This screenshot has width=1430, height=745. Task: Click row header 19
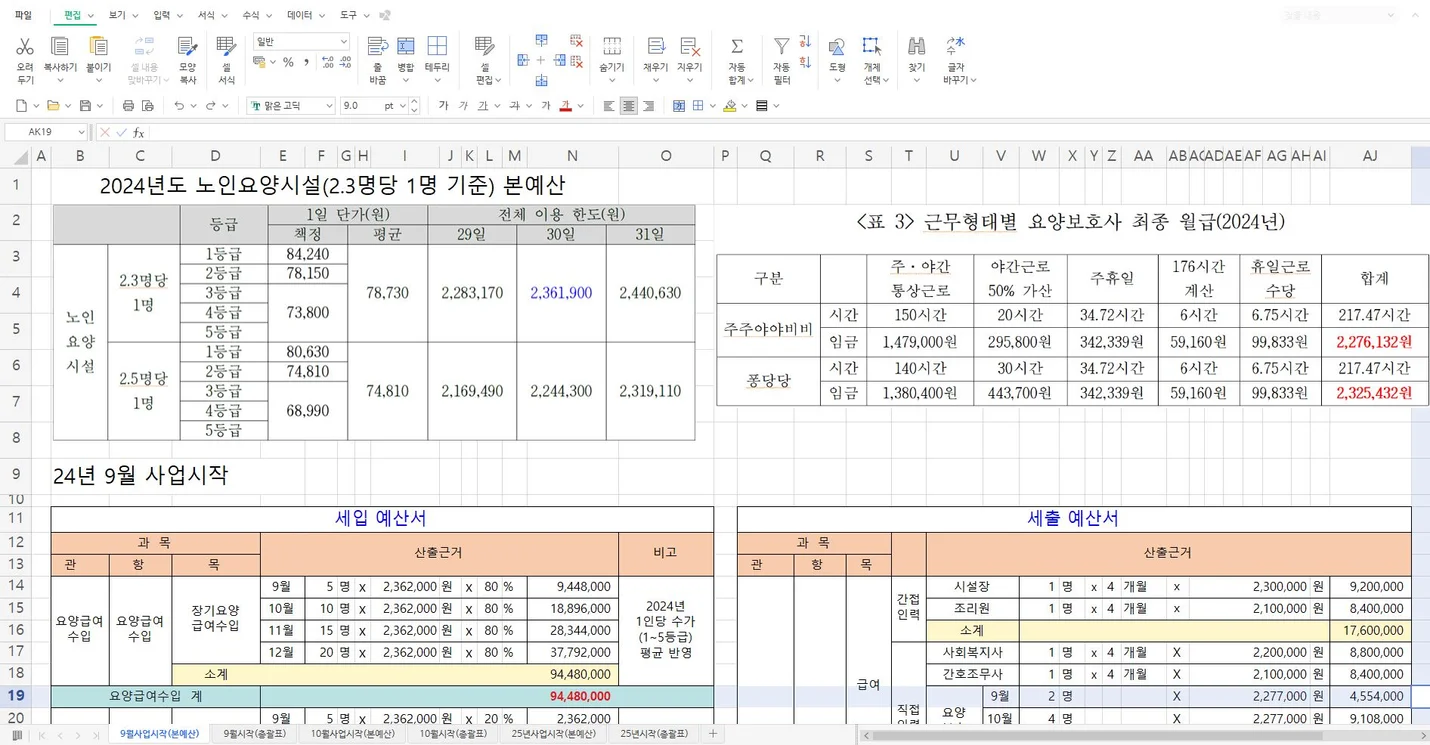click(x=16, y=695)
